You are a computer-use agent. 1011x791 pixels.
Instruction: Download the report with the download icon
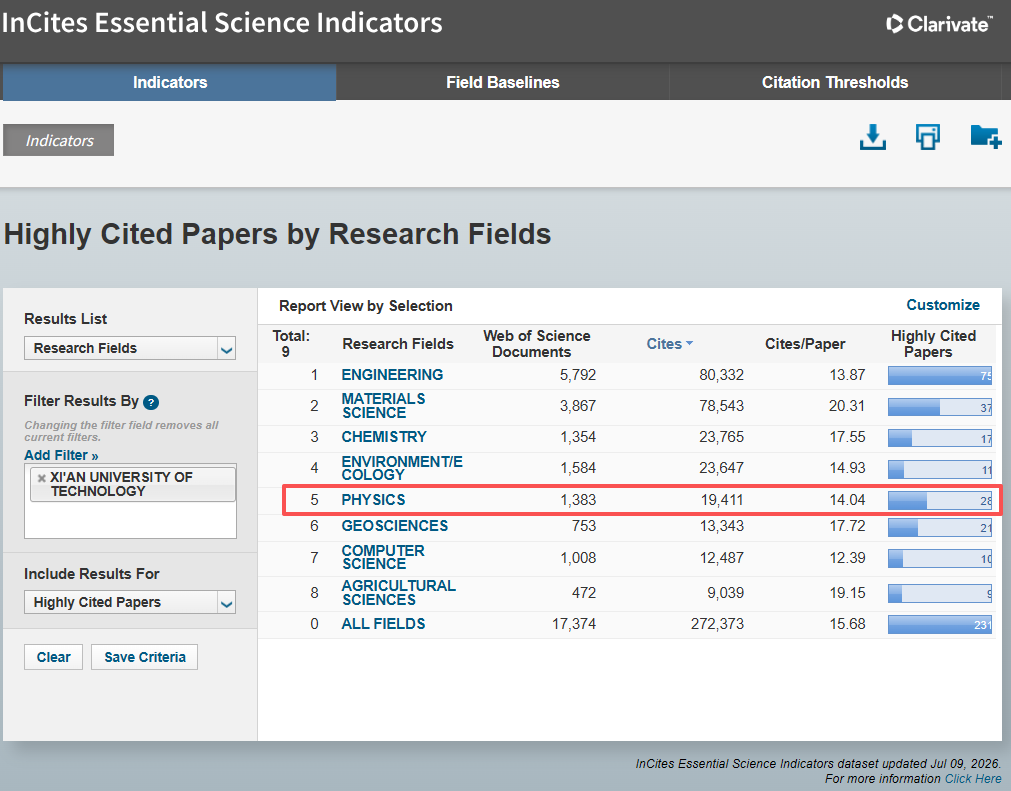(x=872, y=137)
